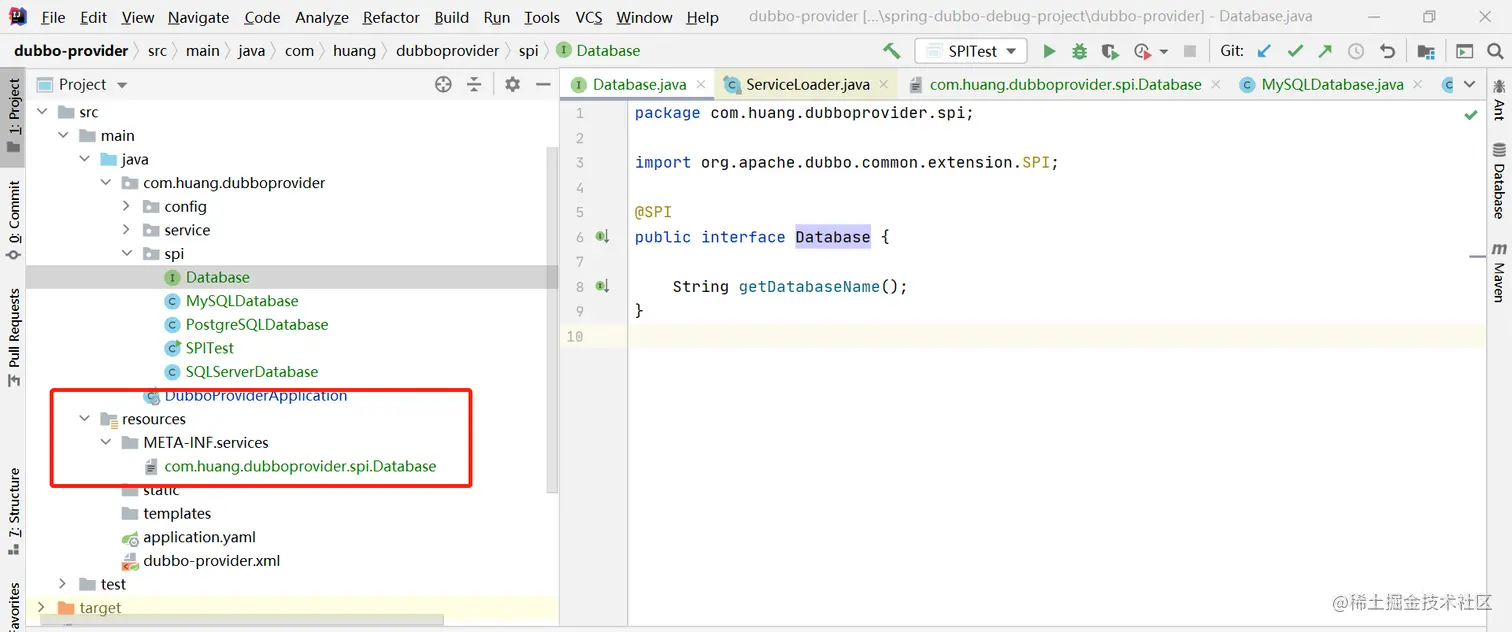The image size is (1512, 632).
Task: Select SQLServerDatabase class in tree
Action: 252,372
